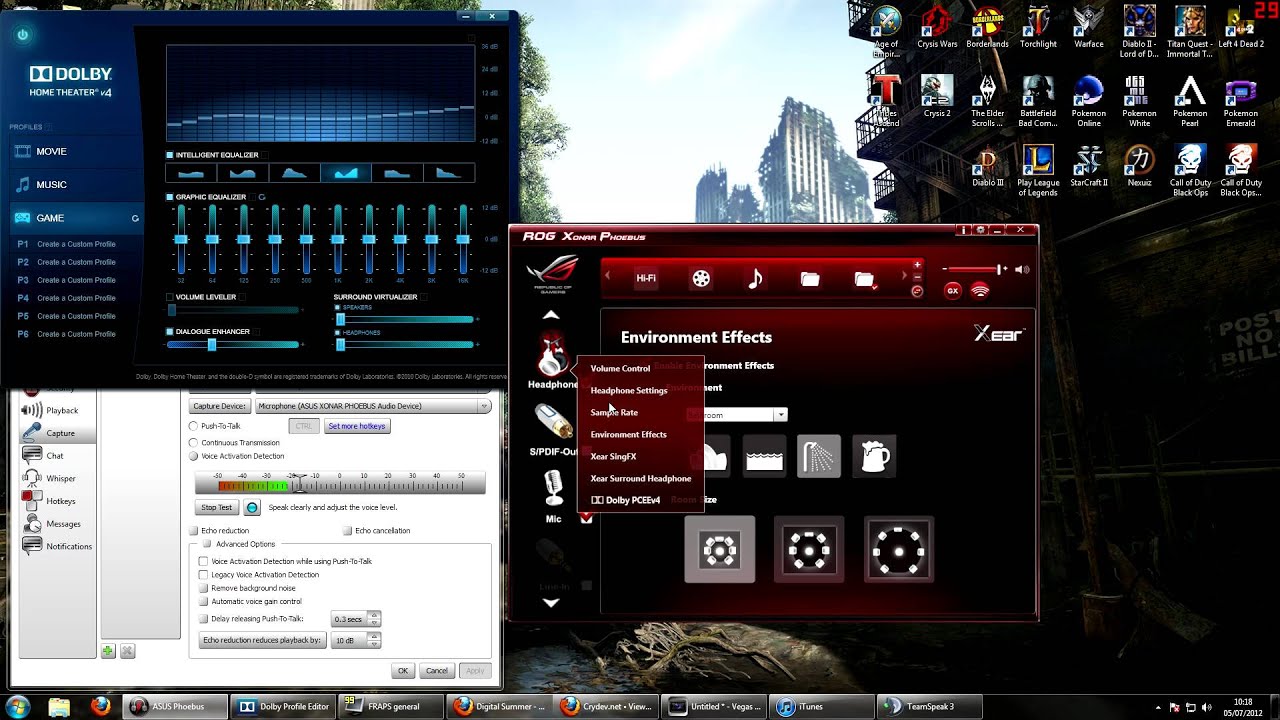Adjust the Dialogue Enhancer slider handle
The width and height of the screenshot is (1280, 720).
click(211, 345)
